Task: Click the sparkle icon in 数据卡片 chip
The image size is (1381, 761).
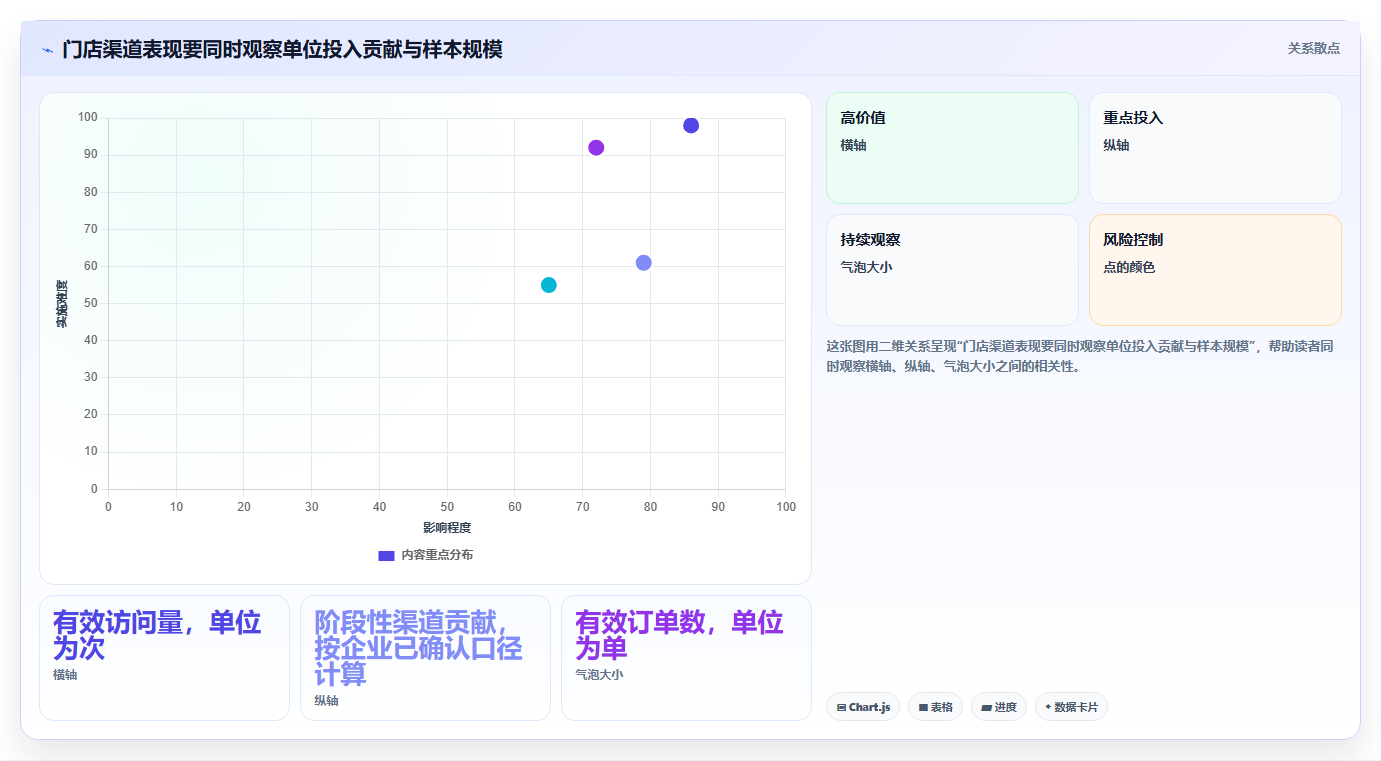Action: (x=1048, y=707)
